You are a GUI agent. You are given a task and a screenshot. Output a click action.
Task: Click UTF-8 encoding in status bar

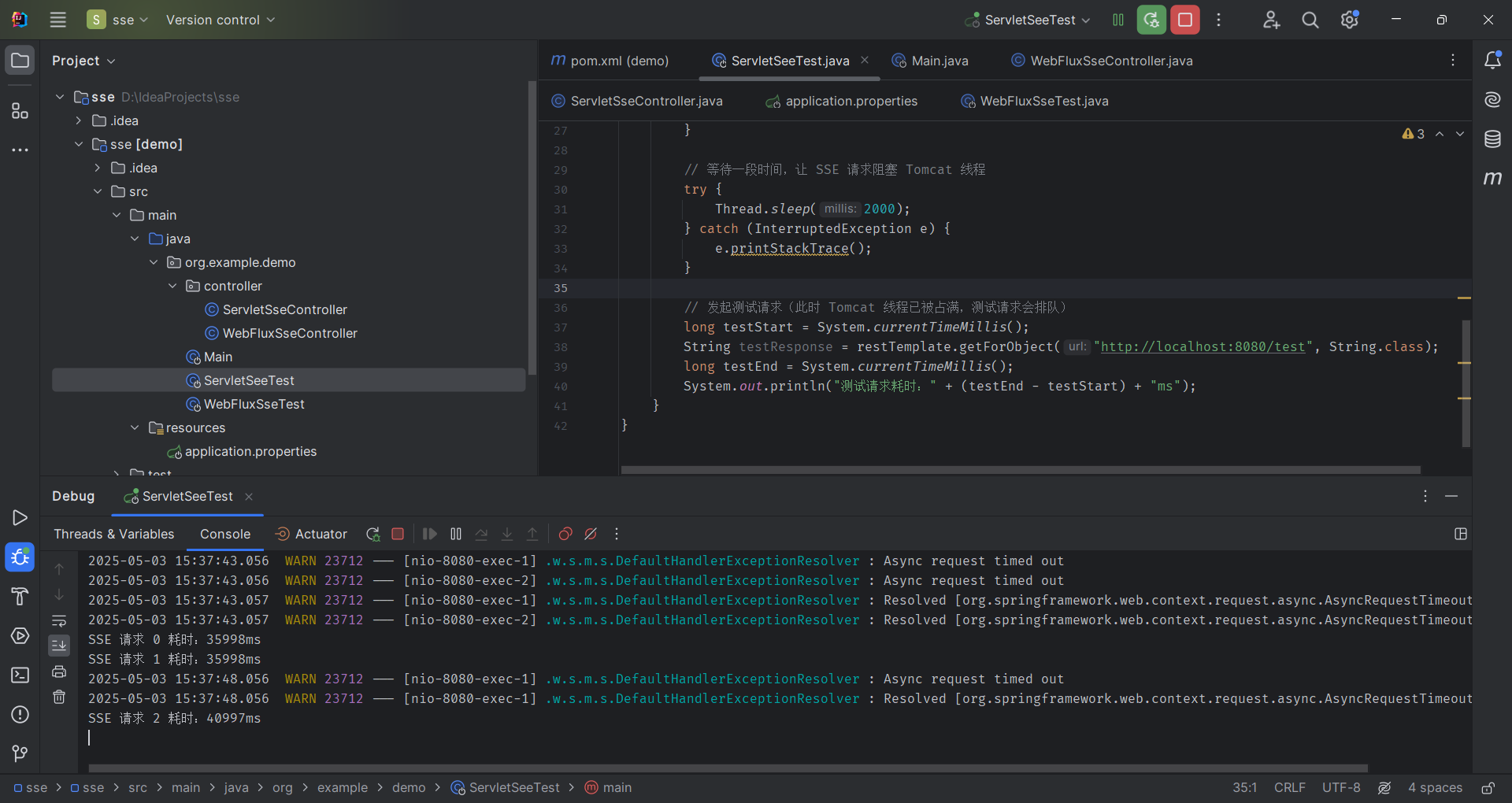(1341, 788)
